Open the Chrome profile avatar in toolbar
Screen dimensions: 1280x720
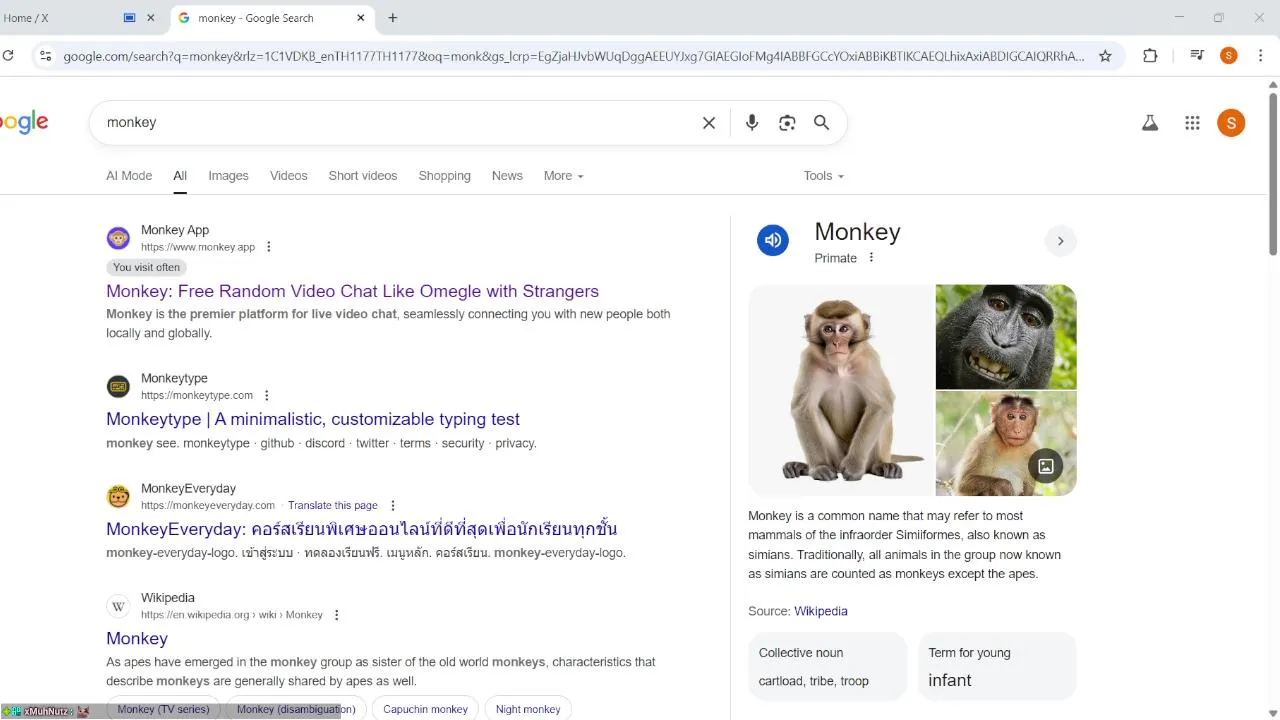click(1229, 56)
